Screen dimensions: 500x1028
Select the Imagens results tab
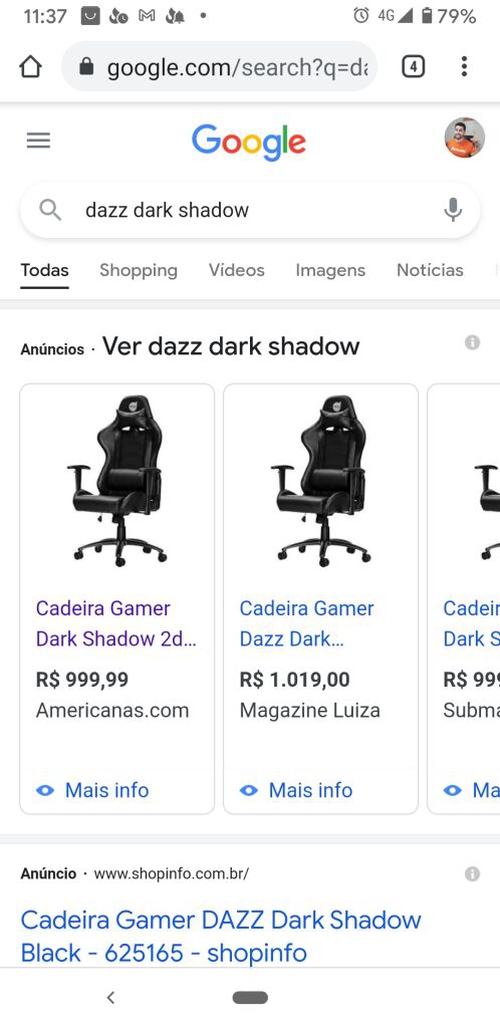[x=330, y=270]
